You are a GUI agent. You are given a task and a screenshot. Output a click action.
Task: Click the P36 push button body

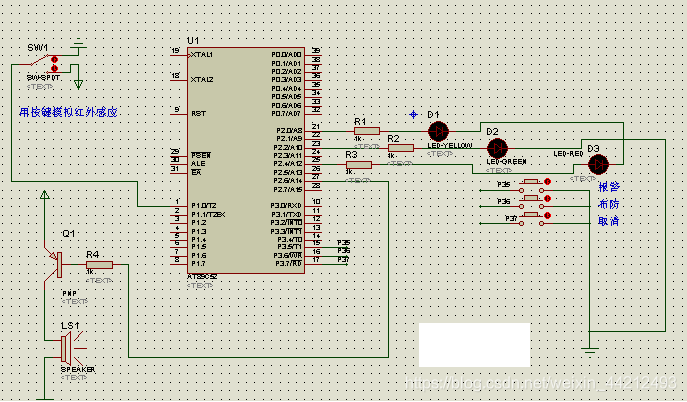coord(531,201)
